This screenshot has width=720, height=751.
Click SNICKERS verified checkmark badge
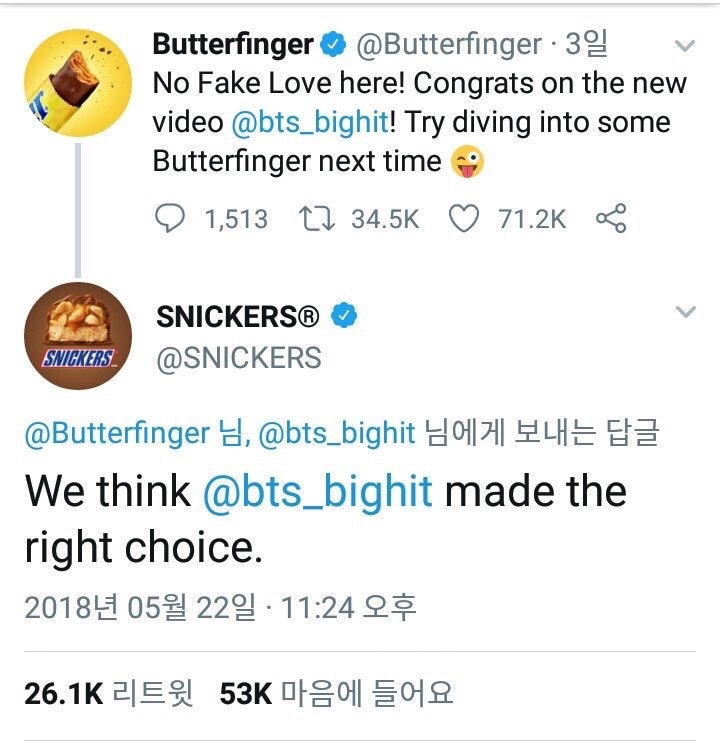343,317
